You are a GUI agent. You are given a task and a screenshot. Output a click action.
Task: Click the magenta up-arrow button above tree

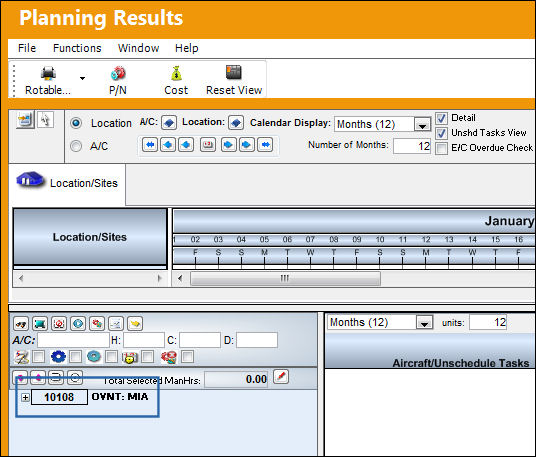[x=38, y=378]
